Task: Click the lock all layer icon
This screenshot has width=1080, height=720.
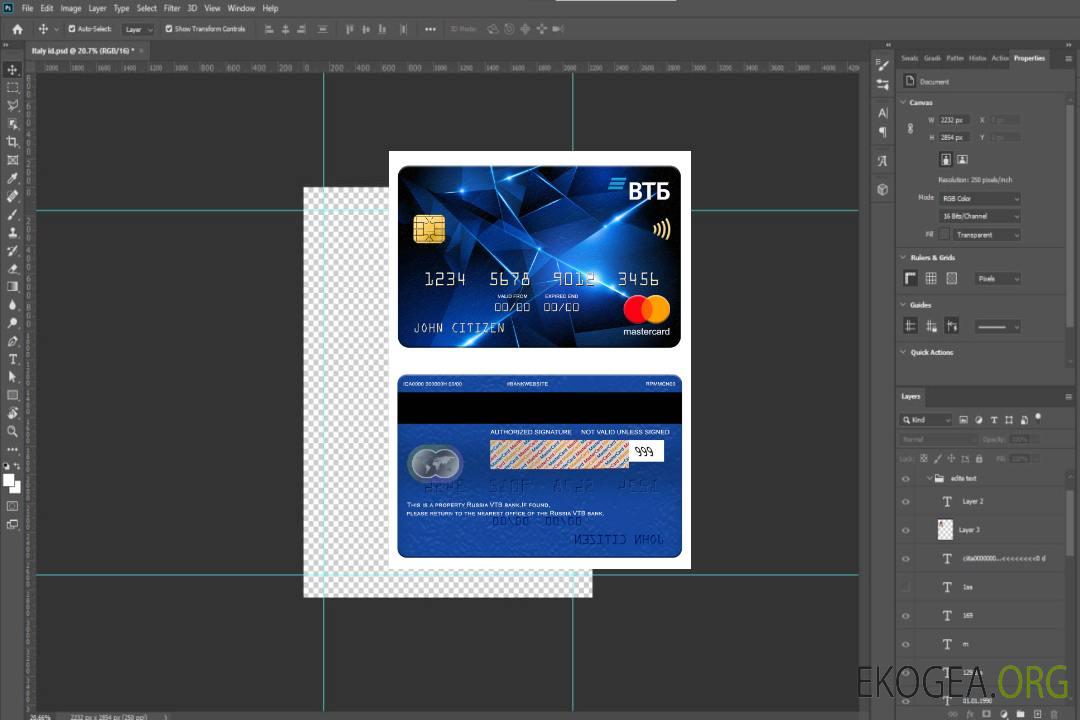Action: [979, 458]
